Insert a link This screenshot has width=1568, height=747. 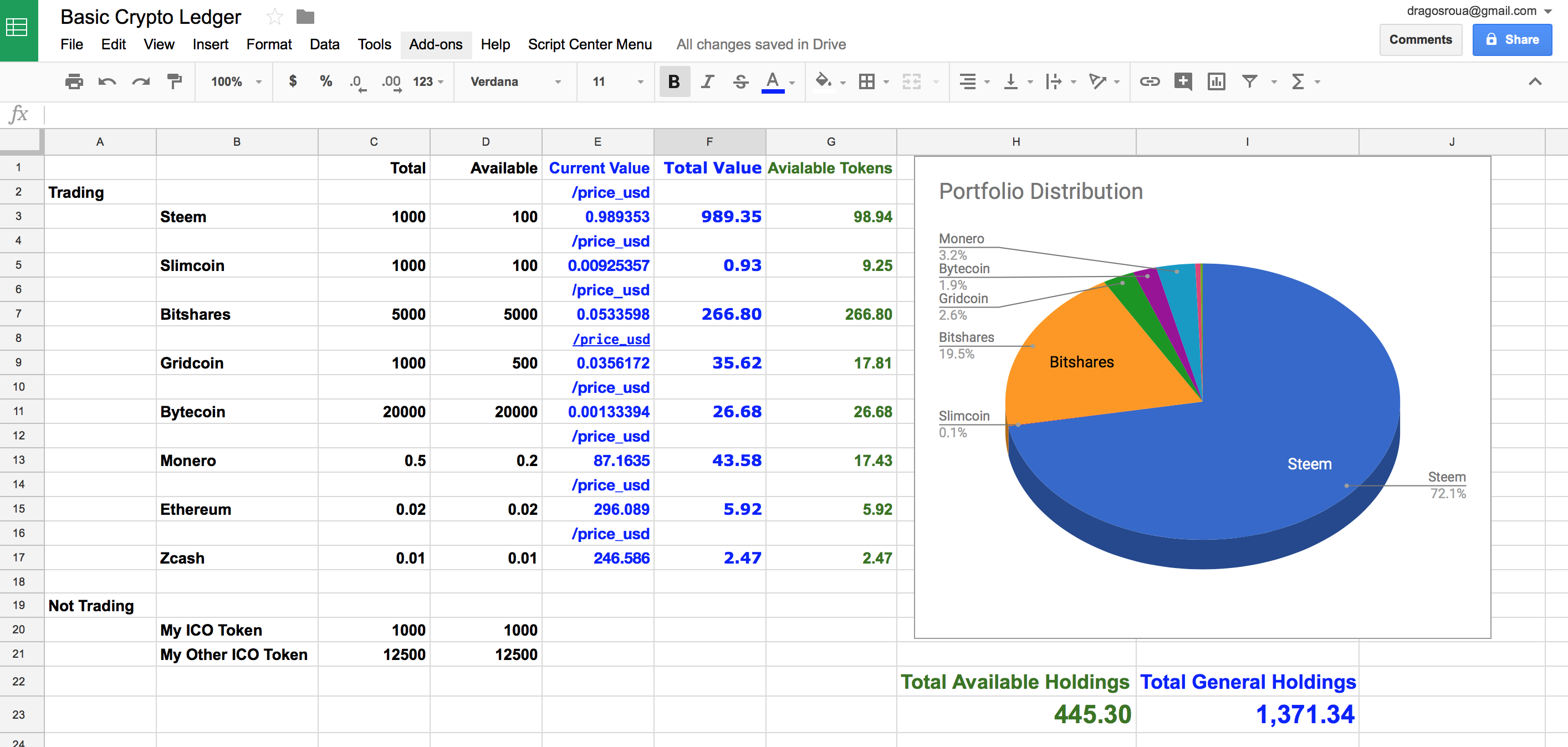(x=1149, y=81)
